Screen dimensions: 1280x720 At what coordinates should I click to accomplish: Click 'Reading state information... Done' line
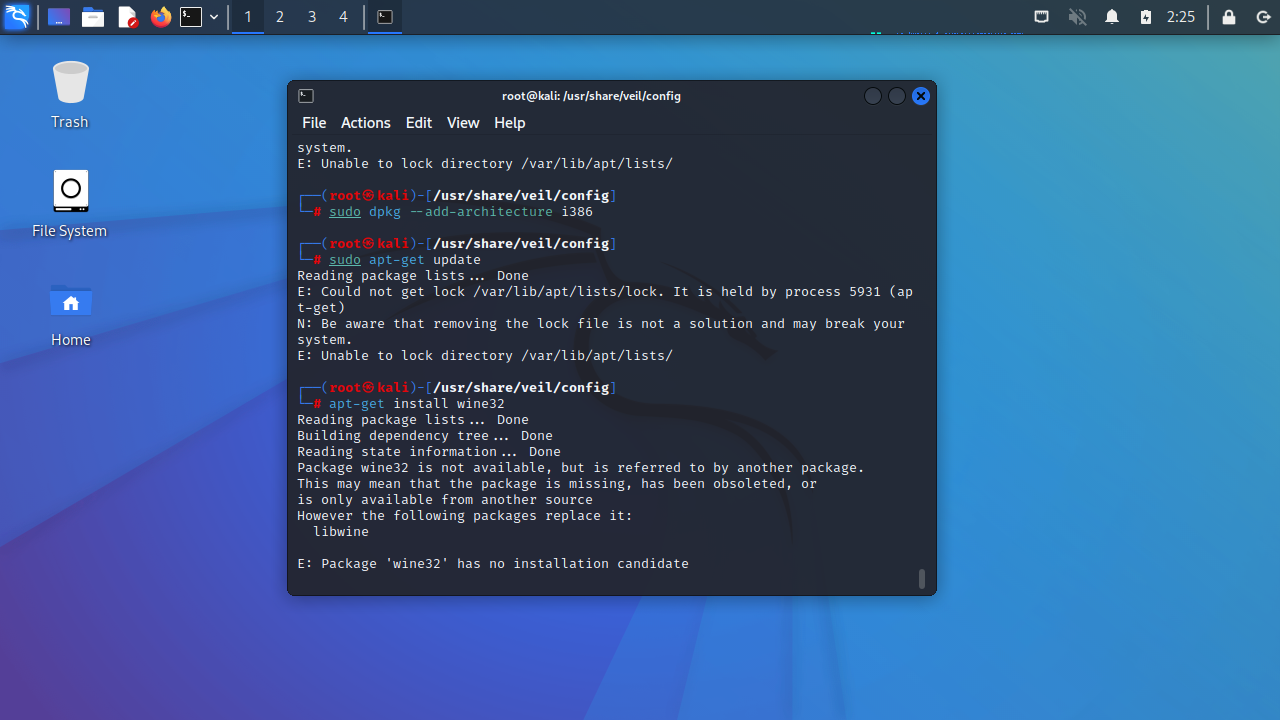pyautogui.click(x=429, y=452)
